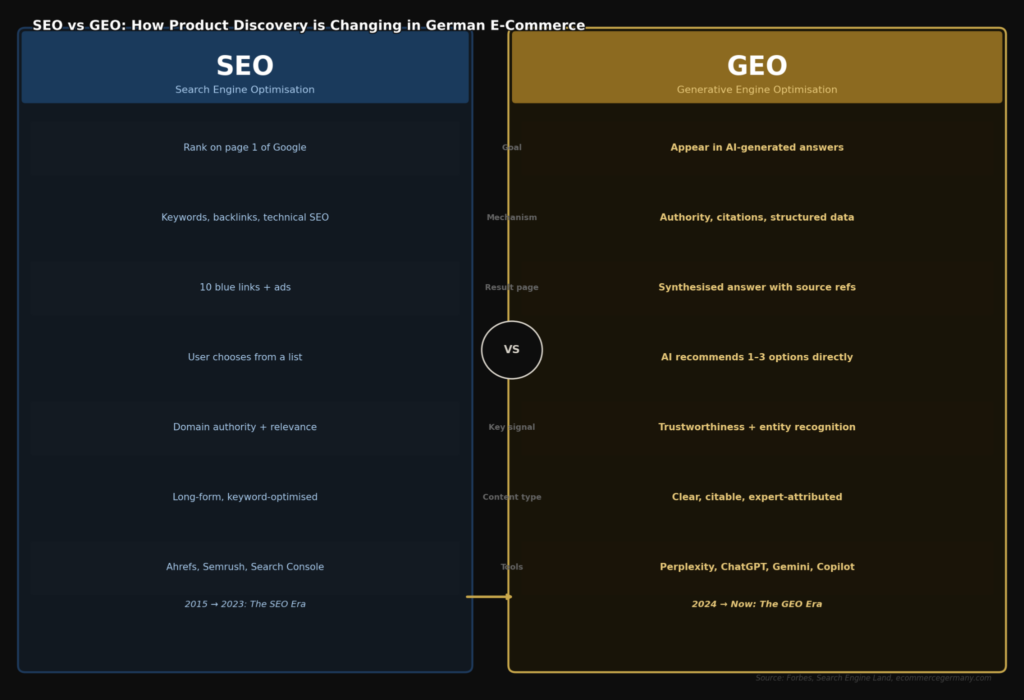Screen dimensions: 1024x700
Task: Select the 'Mechanism' center label
Action: pyautogui.click(x=512, y=218)
